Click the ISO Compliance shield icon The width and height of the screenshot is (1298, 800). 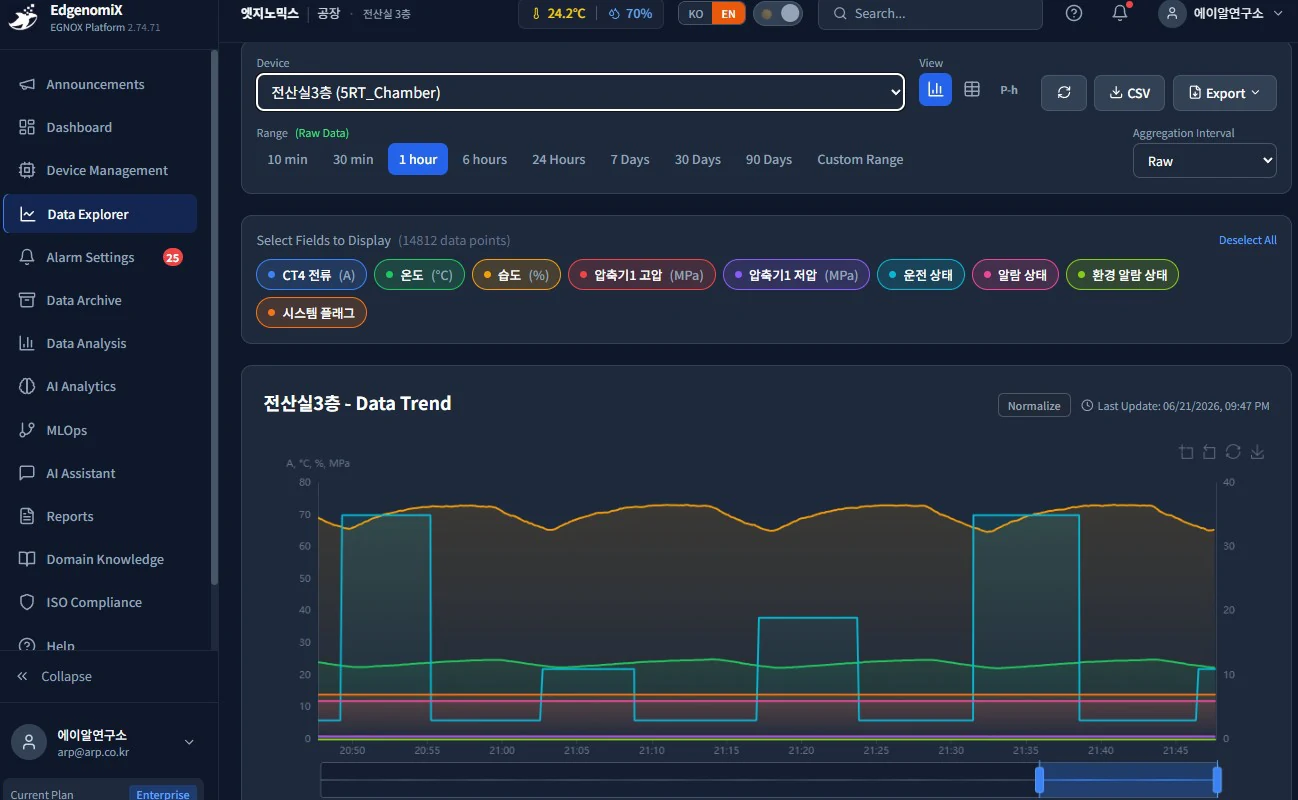pos(27,603)
